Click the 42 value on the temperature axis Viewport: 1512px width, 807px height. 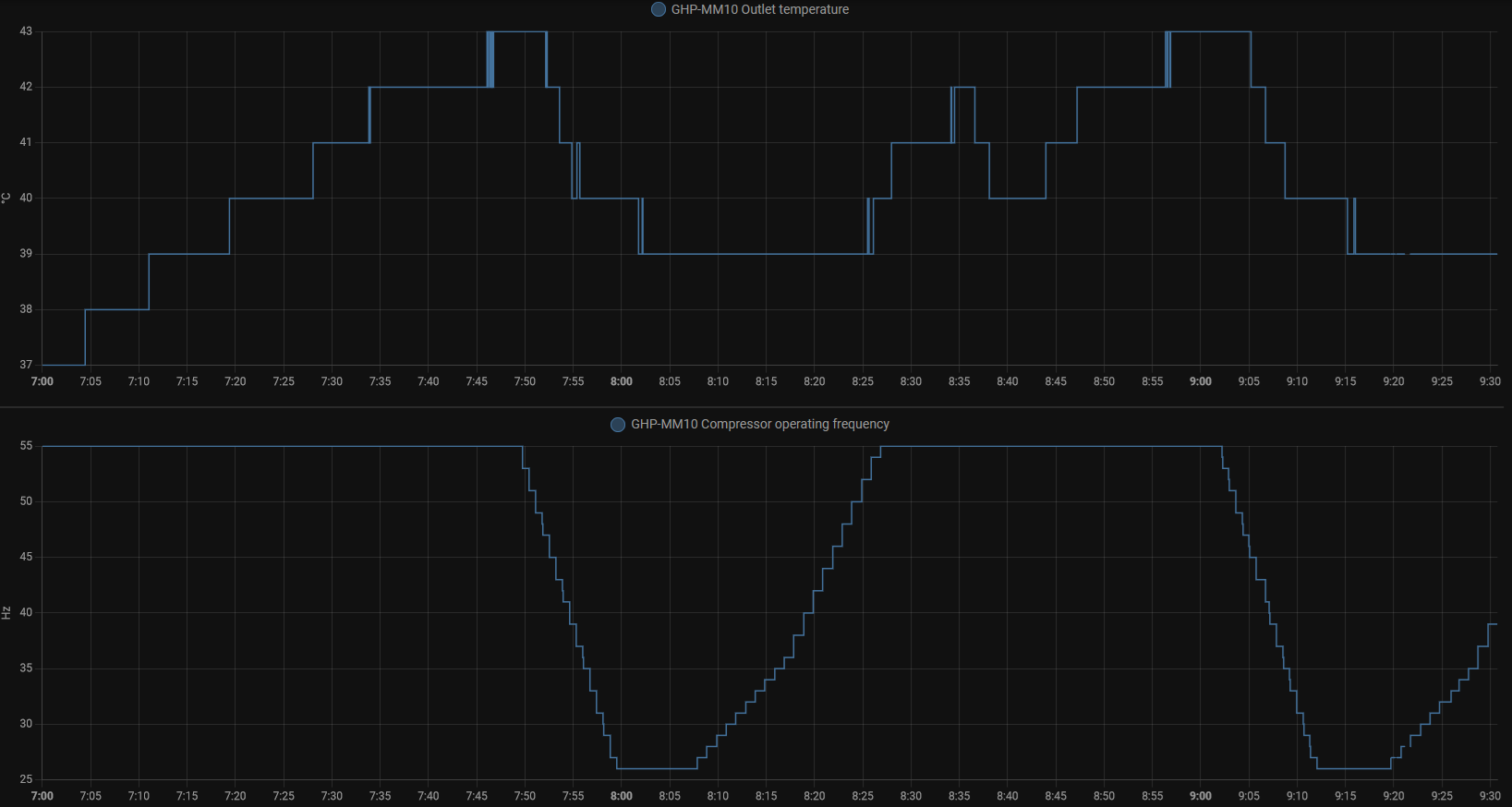(x=26, y=87)
